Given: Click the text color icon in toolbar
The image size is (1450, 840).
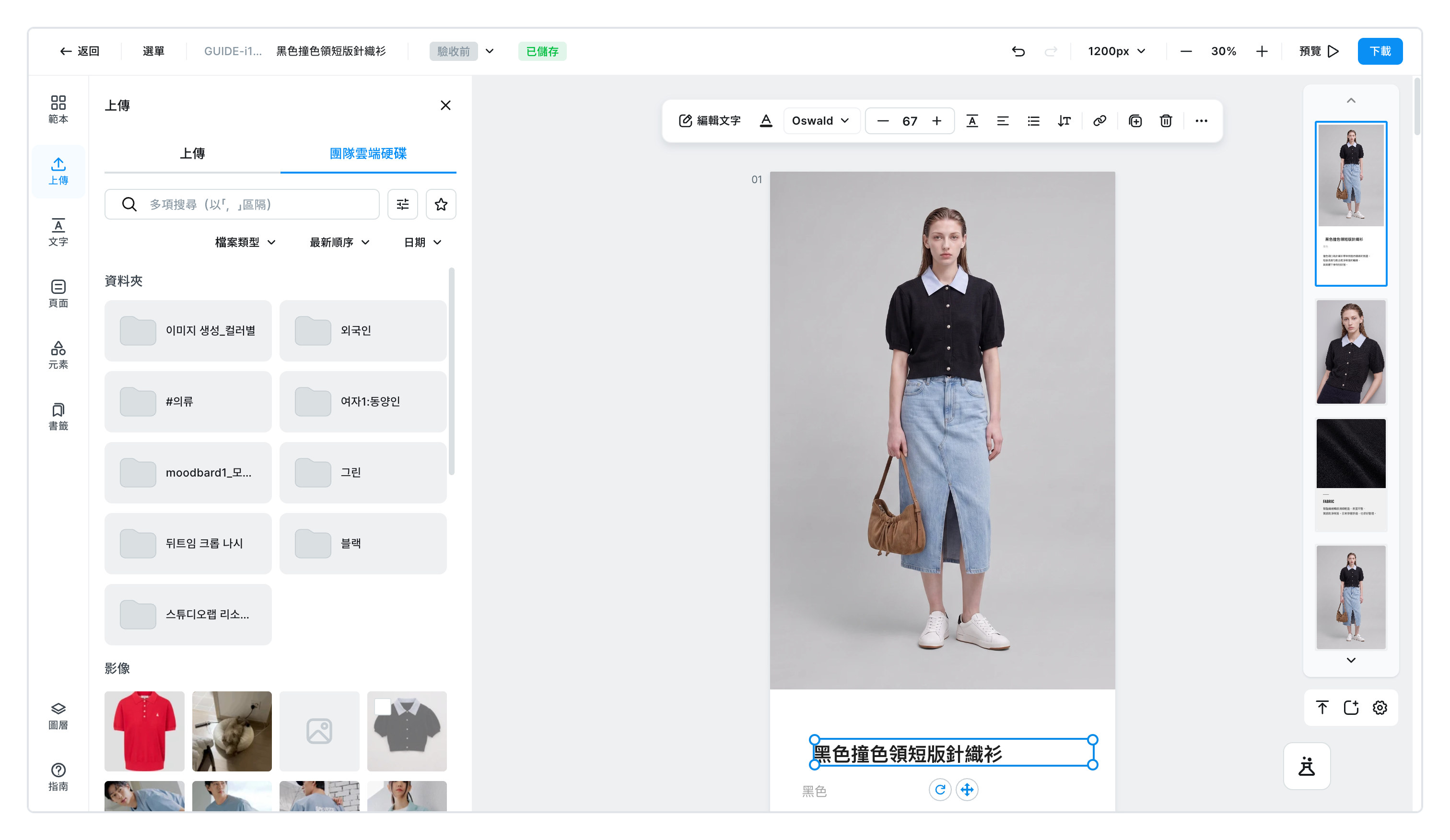Looking at the screenshot, I should click(766, 121).
